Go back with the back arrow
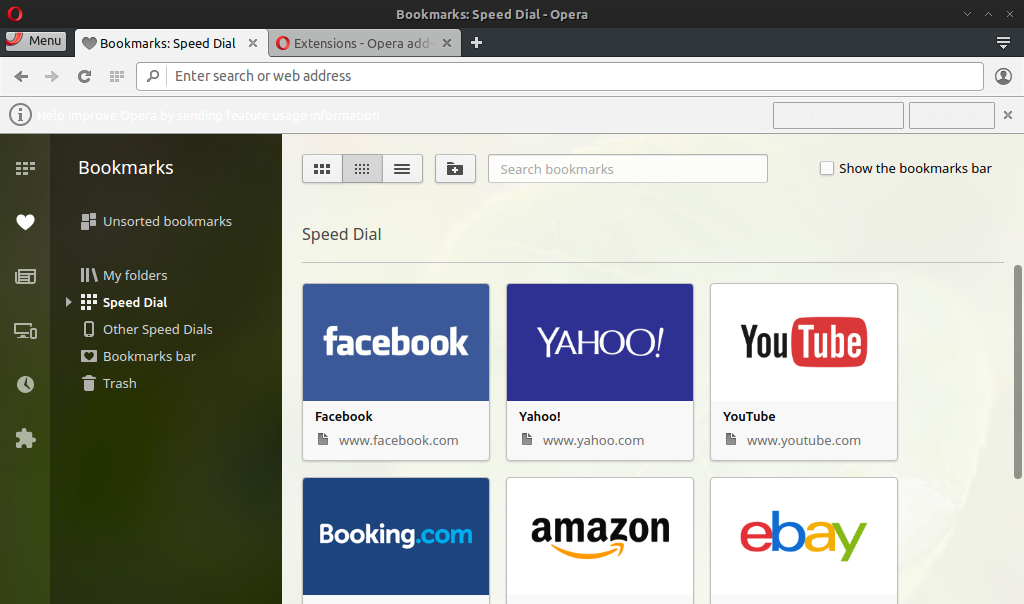 22,76
